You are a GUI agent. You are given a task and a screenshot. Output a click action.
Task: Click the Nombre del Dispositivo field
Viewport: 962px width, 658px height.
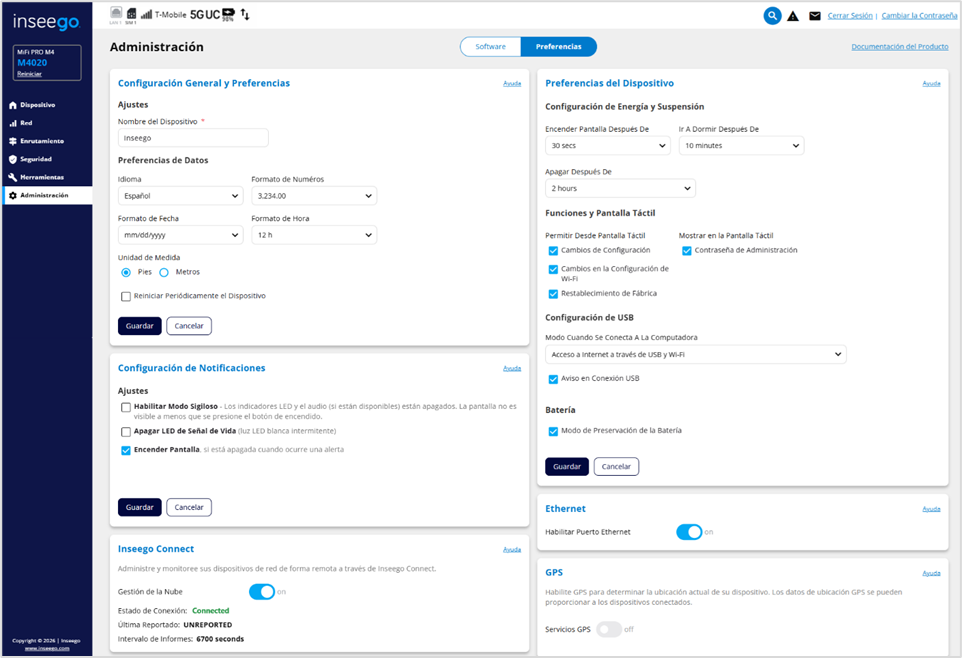point(193,138)
